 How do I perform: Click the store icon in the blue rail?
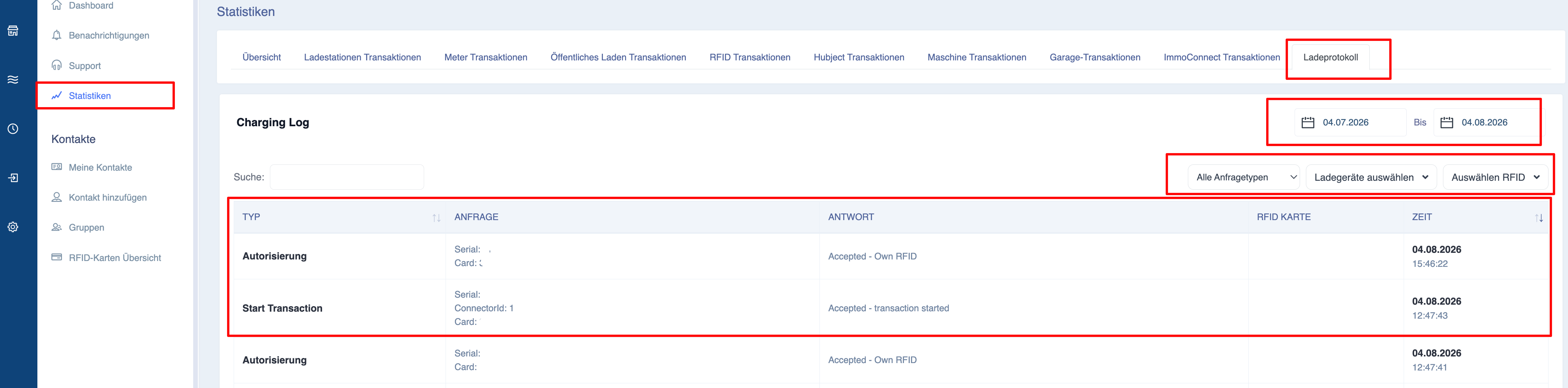point(13,30)
